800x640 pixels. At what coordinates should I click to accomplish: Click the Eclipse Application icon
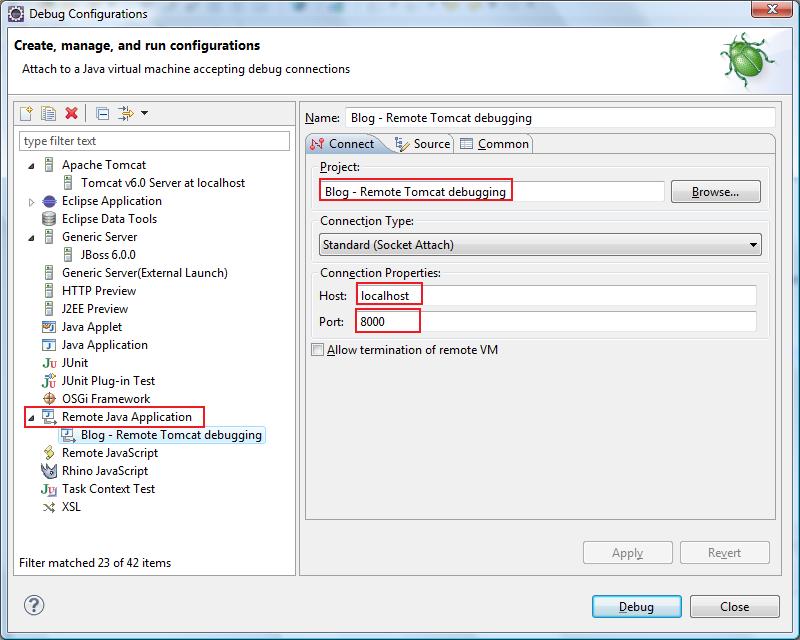tap(49, 201)
